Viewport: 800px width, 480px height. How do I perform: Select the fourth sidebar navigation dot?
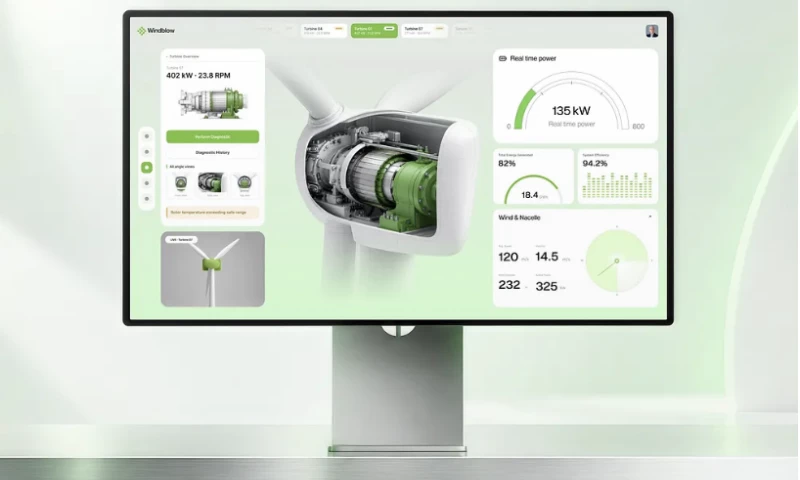[x=146, y=183]
